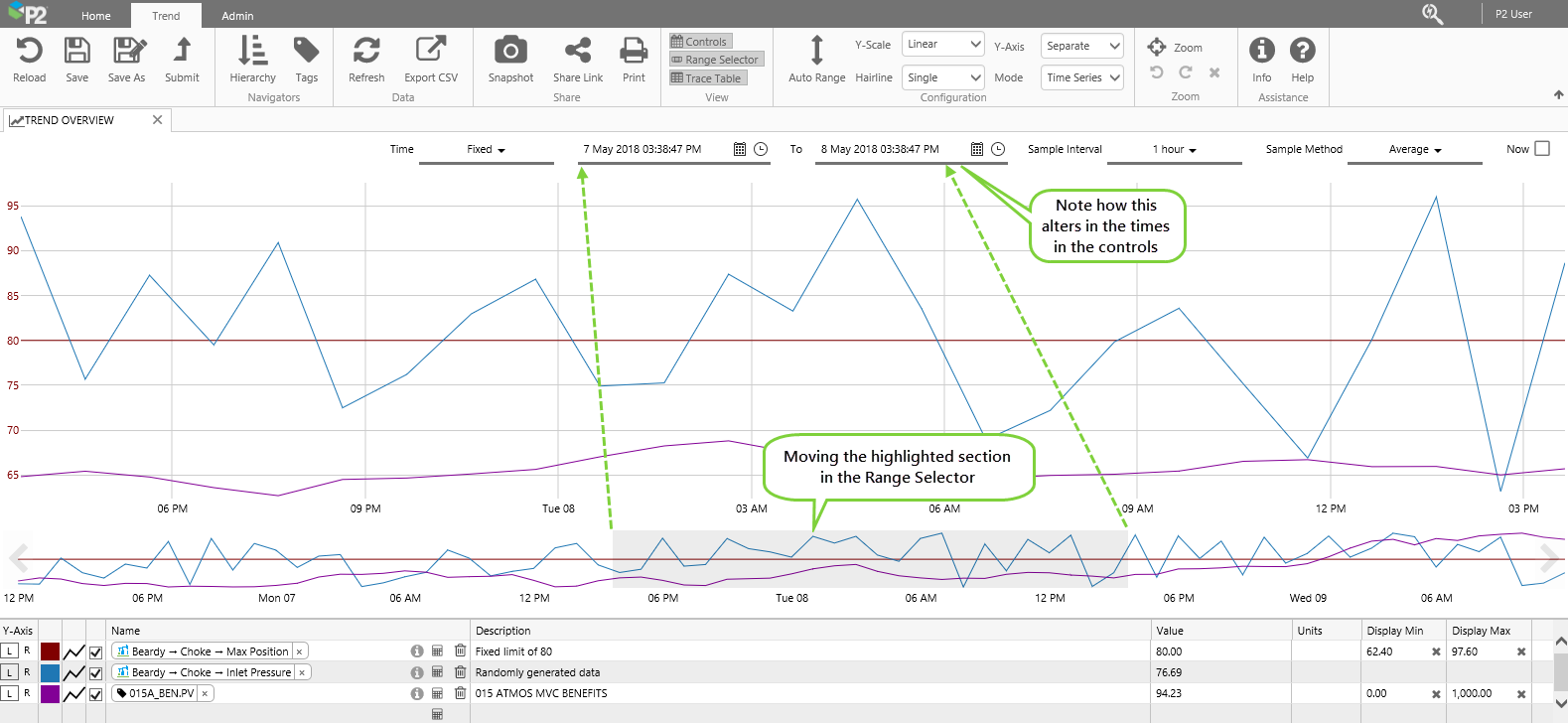Toggle the Range Selector view button

715,60
